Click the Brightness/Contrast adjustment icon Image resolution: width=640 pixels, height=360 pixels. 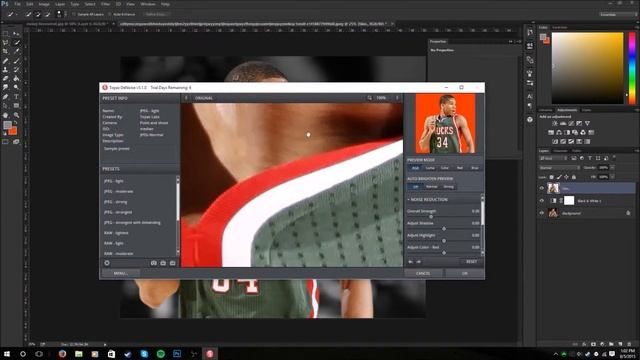555,123
